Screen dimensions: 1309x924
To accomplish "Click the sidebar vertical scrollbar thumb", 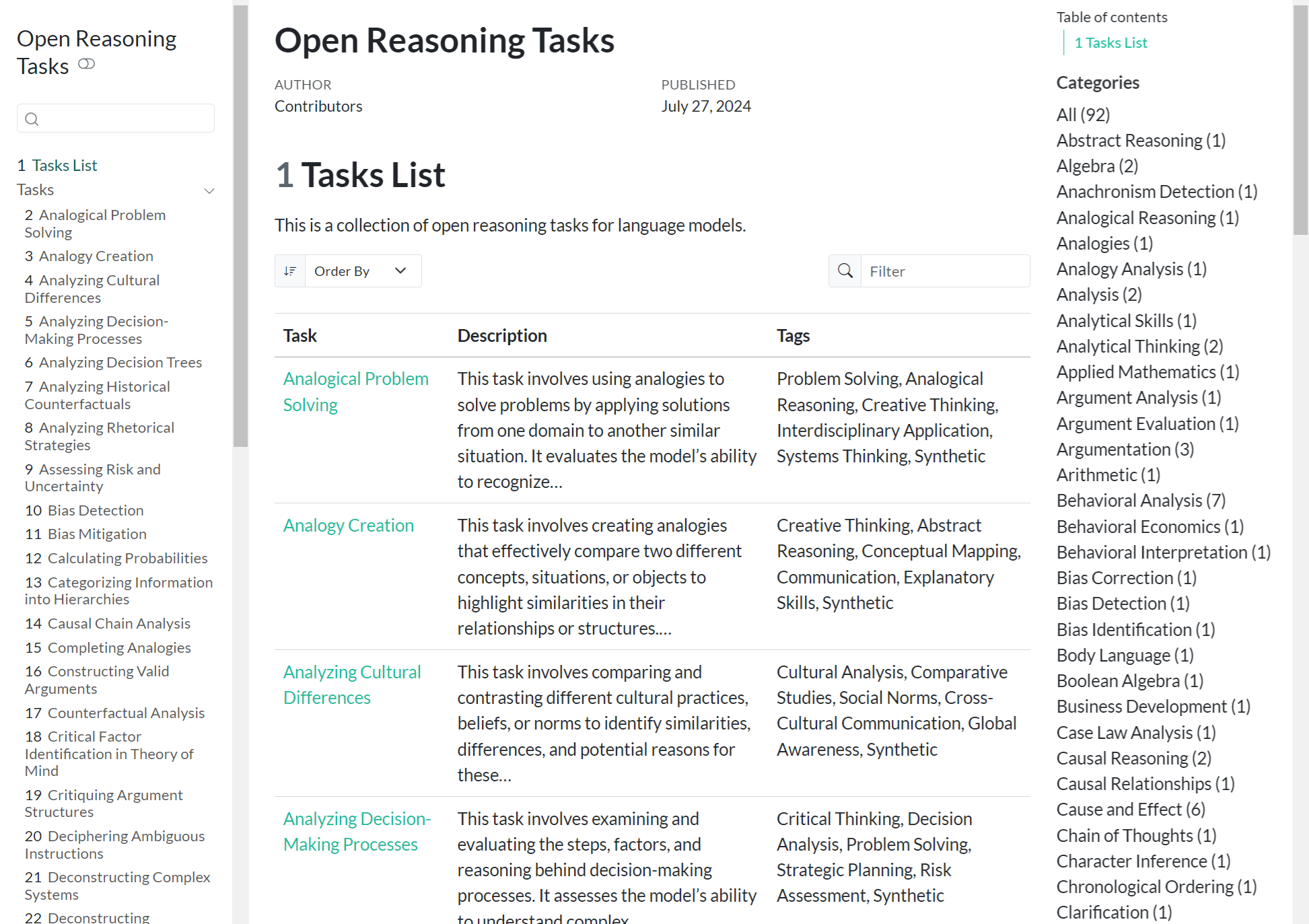I will tap(240, 225).
